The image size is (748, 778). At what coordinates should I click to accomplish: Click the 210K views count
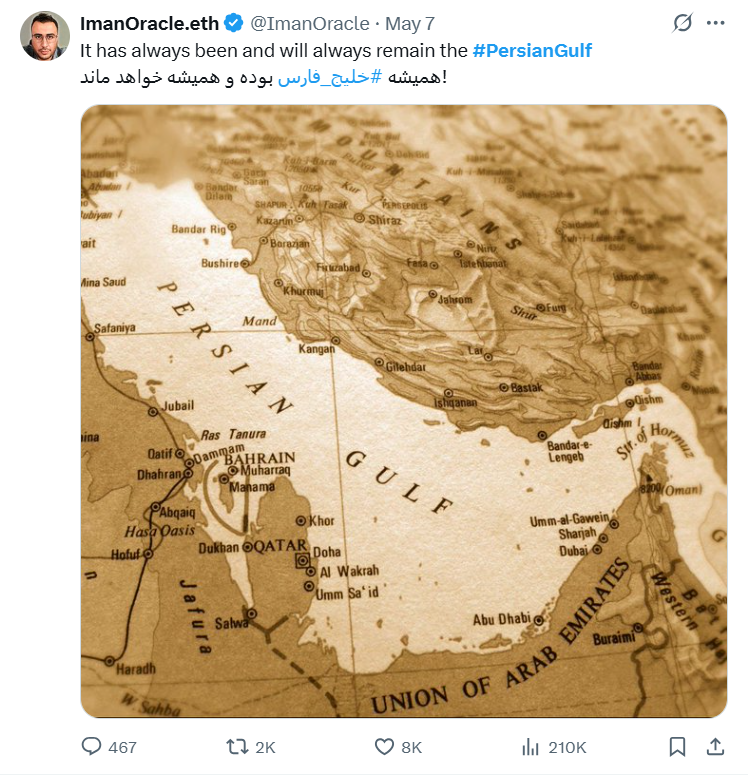(567, 747)
